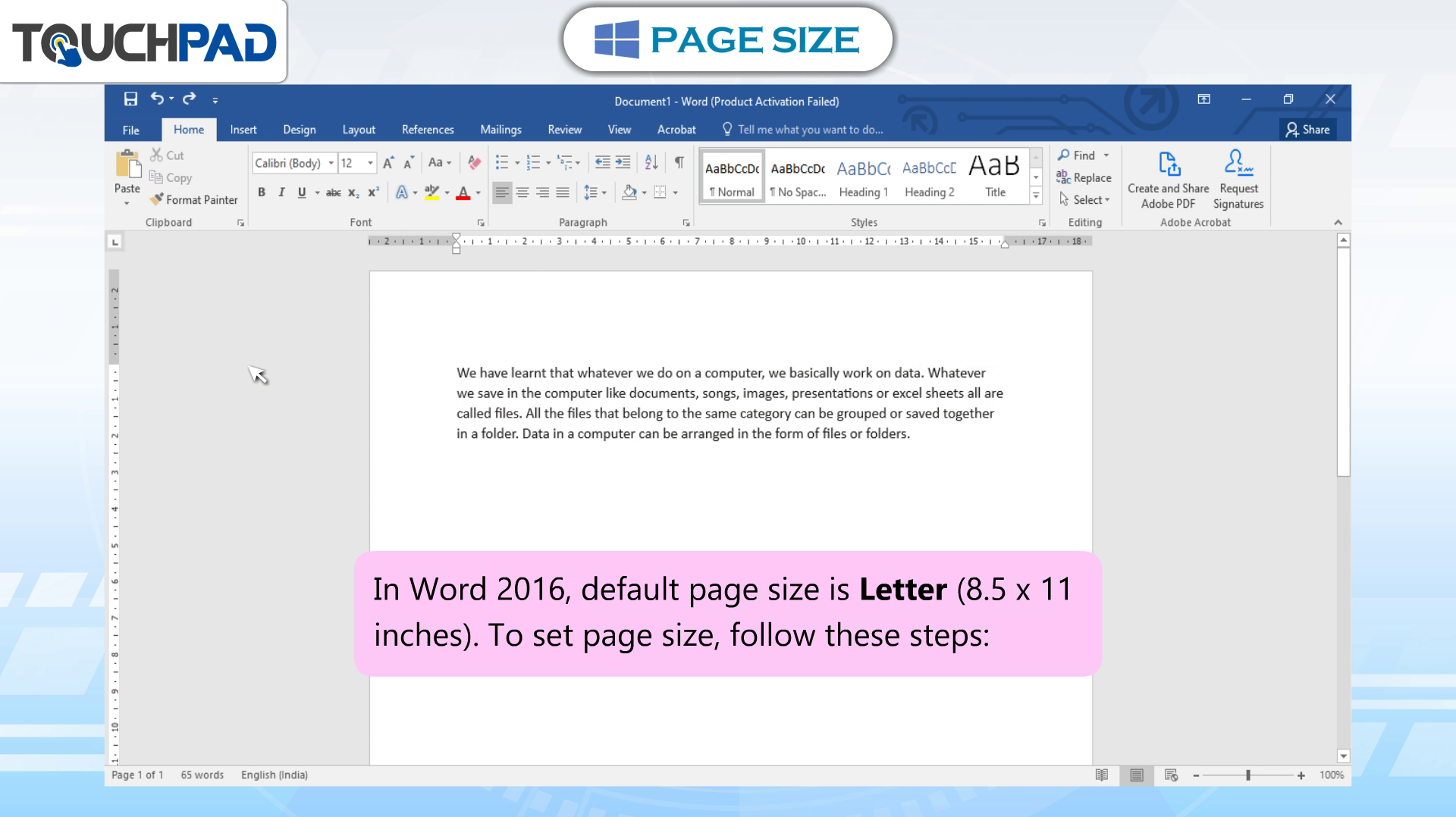Click the Save icon in Quick Access Toolbar
The height and width of the screenshot is (817, 1456).
(x=130, y=99)
